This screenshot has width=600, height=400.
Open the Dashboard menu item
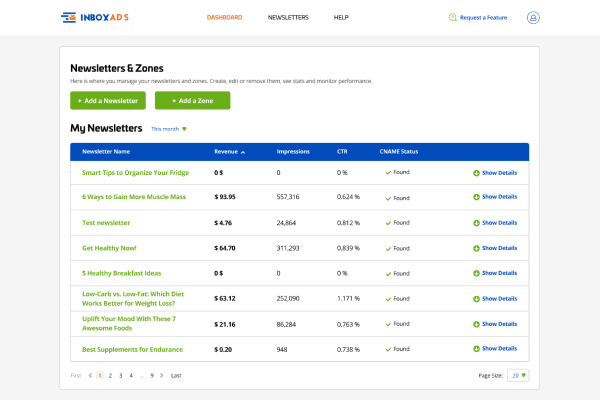[x=224, y=18]
